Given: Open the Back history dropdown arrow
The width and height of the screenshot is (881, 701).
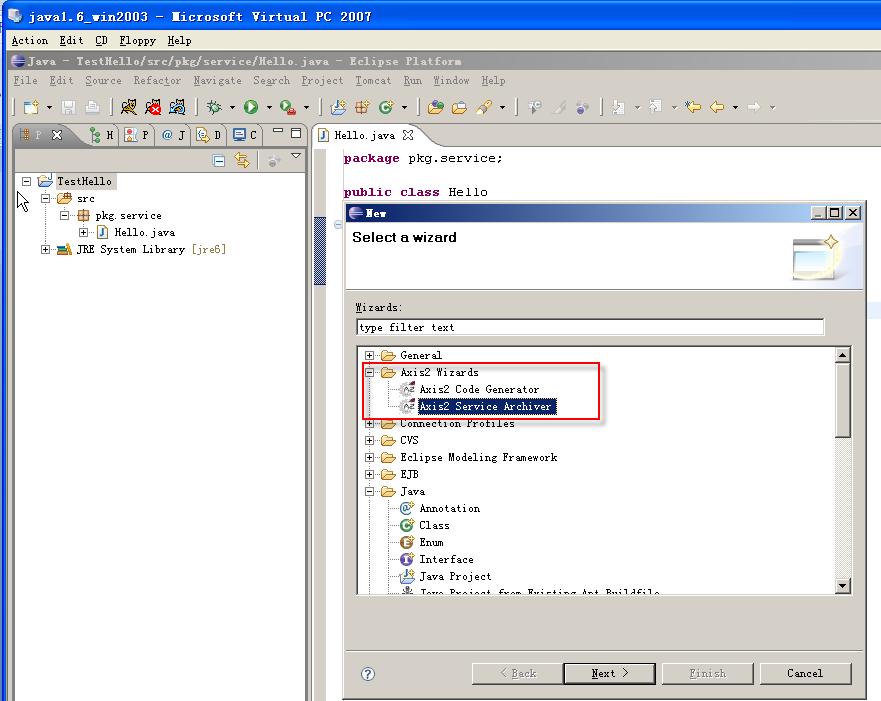Looking at the screenshot, I should point(735,107).
